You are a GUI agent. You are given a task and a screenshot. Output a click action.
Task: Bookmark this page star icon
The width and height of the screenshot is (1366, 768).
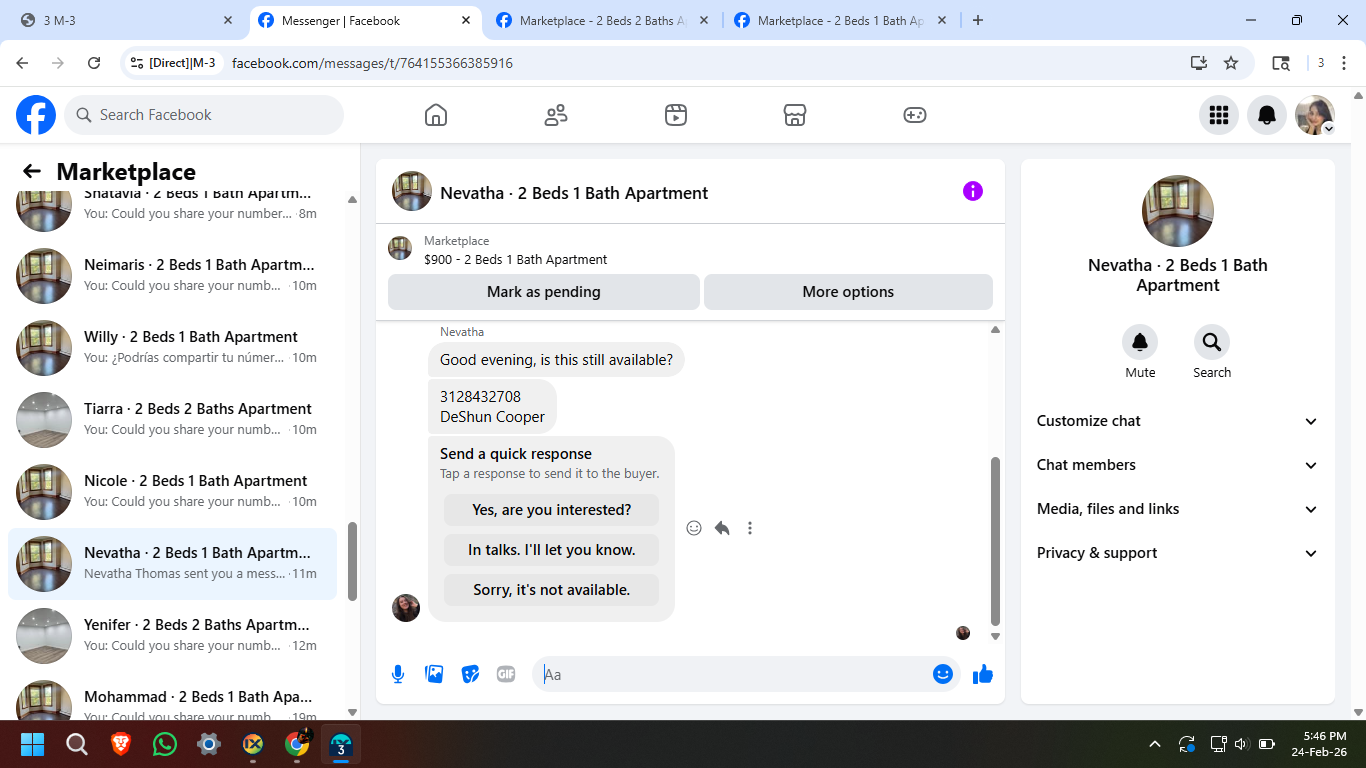point(1231,63)
